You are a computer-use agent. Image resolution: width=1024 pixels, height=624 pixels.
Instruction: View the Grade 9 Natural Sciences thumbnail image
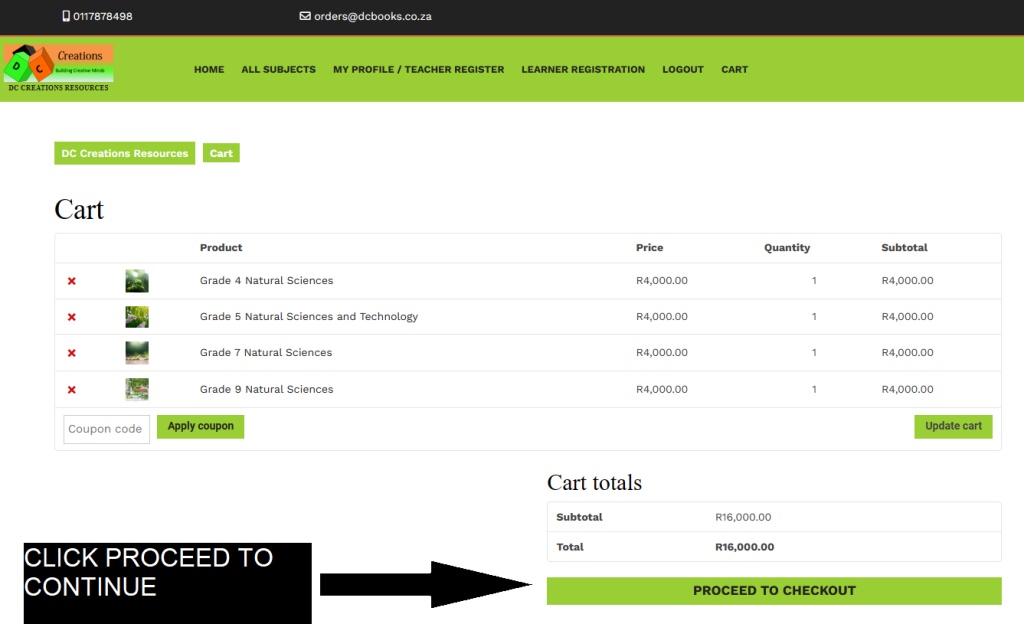136,389
